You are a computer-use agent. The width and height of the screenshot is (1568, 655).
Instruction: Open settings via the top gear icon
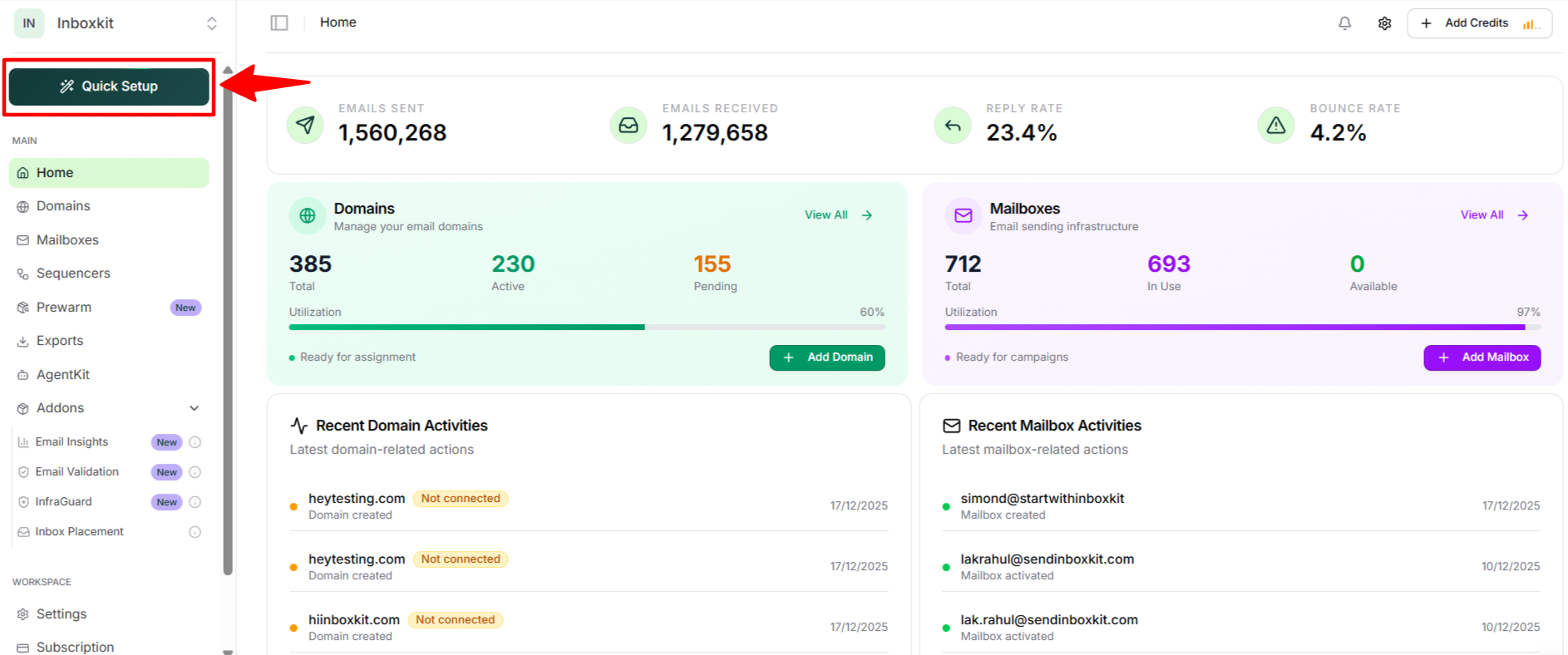1384,23
